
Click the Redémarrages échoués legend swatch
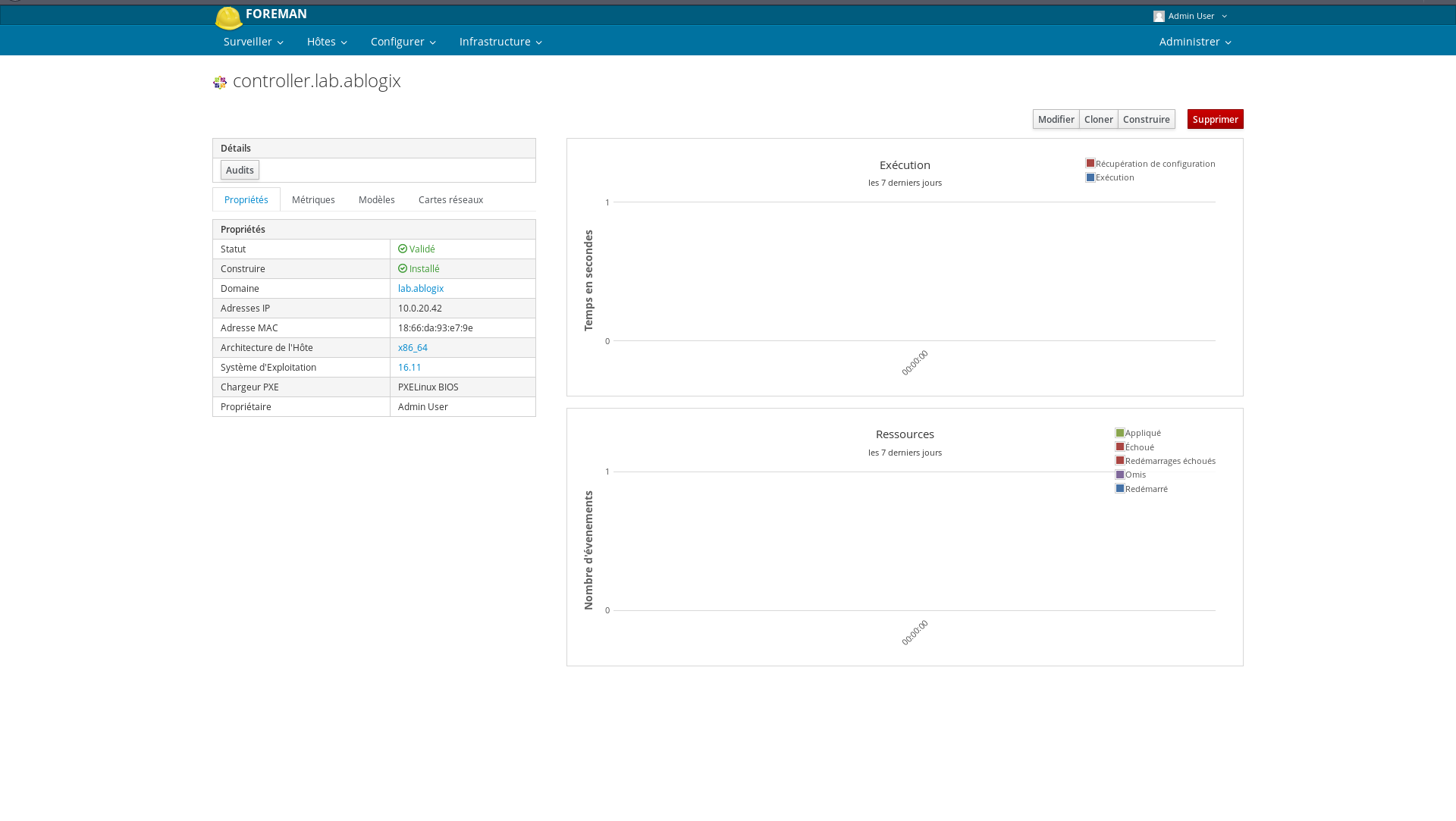click(x=1120, y=461)
